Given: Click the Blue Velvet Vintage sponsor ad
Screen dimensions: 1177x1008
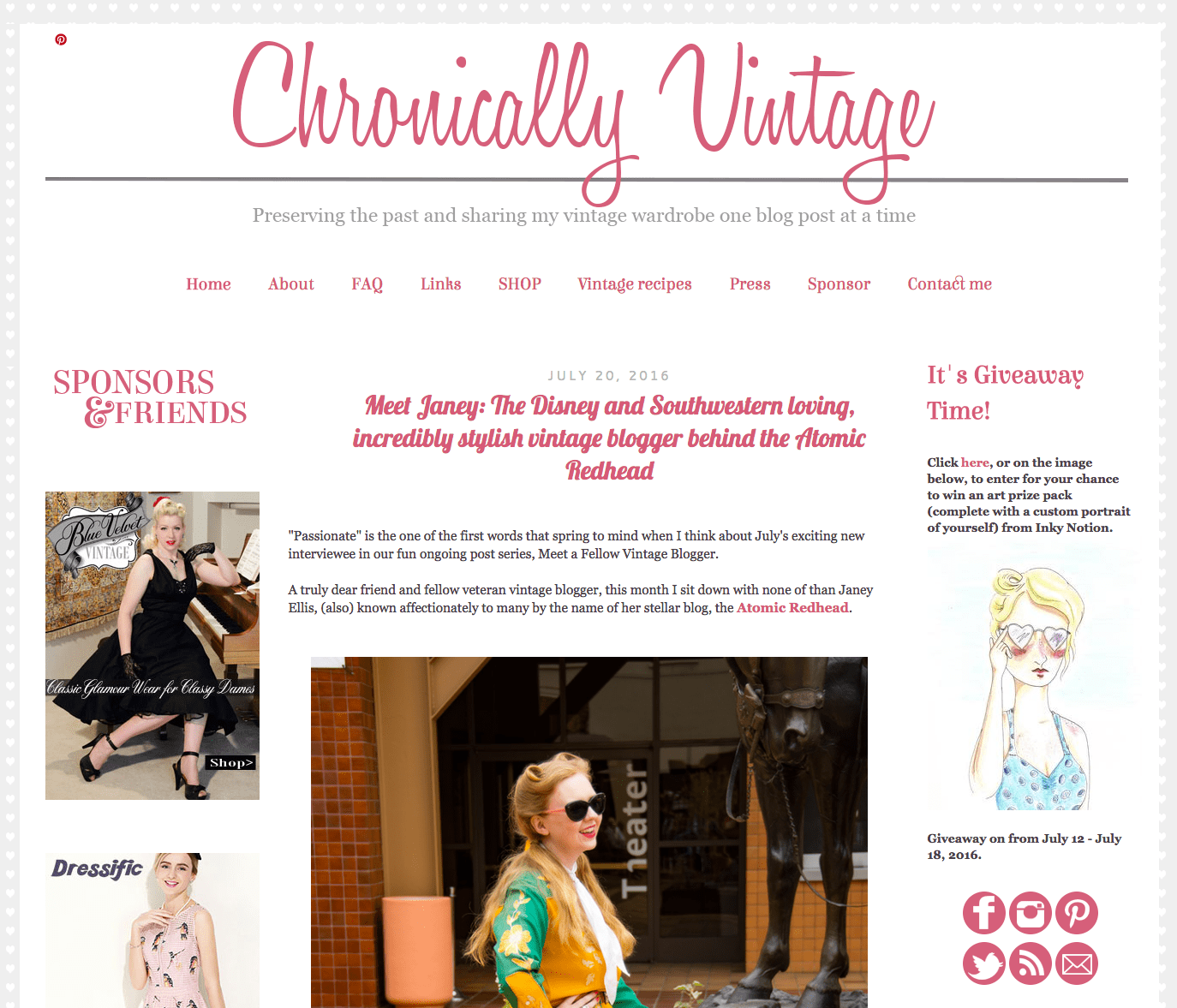Looking at the screenshot, I should tap(152, 646).
